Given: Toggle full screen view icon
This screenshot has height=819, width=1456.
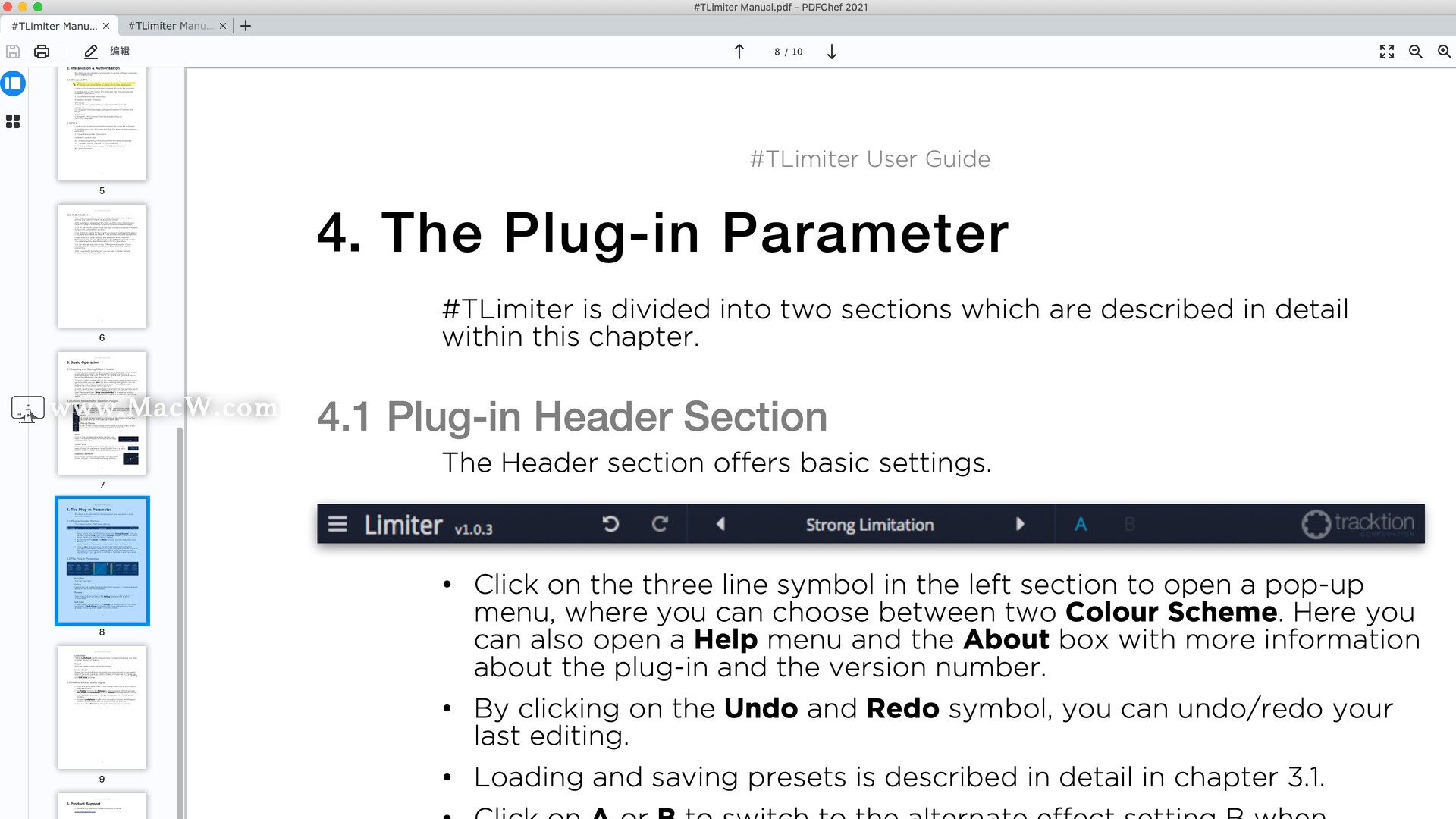Looking at the screenshot, I should (1387, 52).
